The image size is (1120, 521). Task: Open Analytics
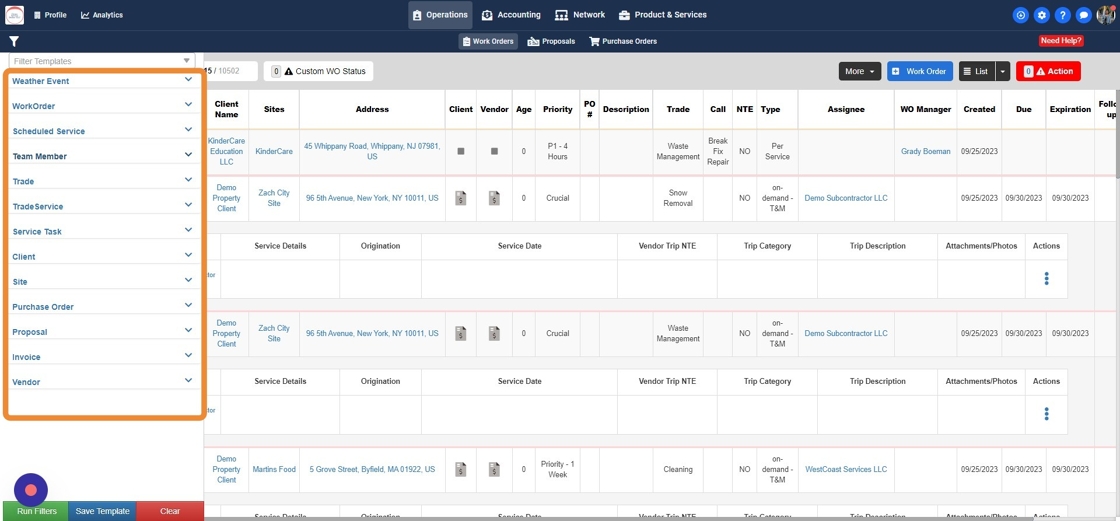click(x=102, y=15)
